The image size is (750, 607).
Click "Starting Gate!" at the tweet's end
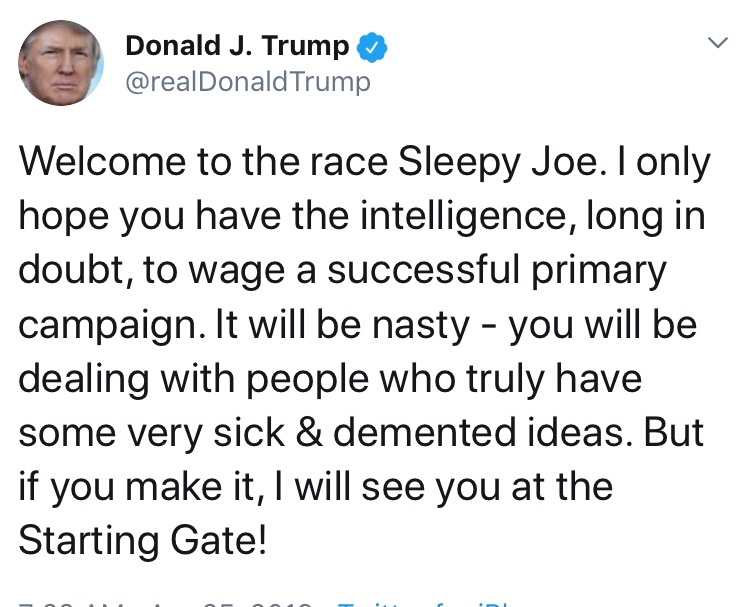point(143,543)
